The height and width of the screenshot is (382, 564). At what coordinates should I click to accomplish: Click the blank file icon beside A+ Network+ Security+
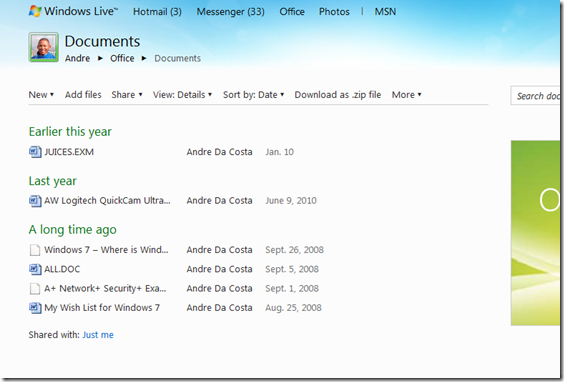point(35,288)
